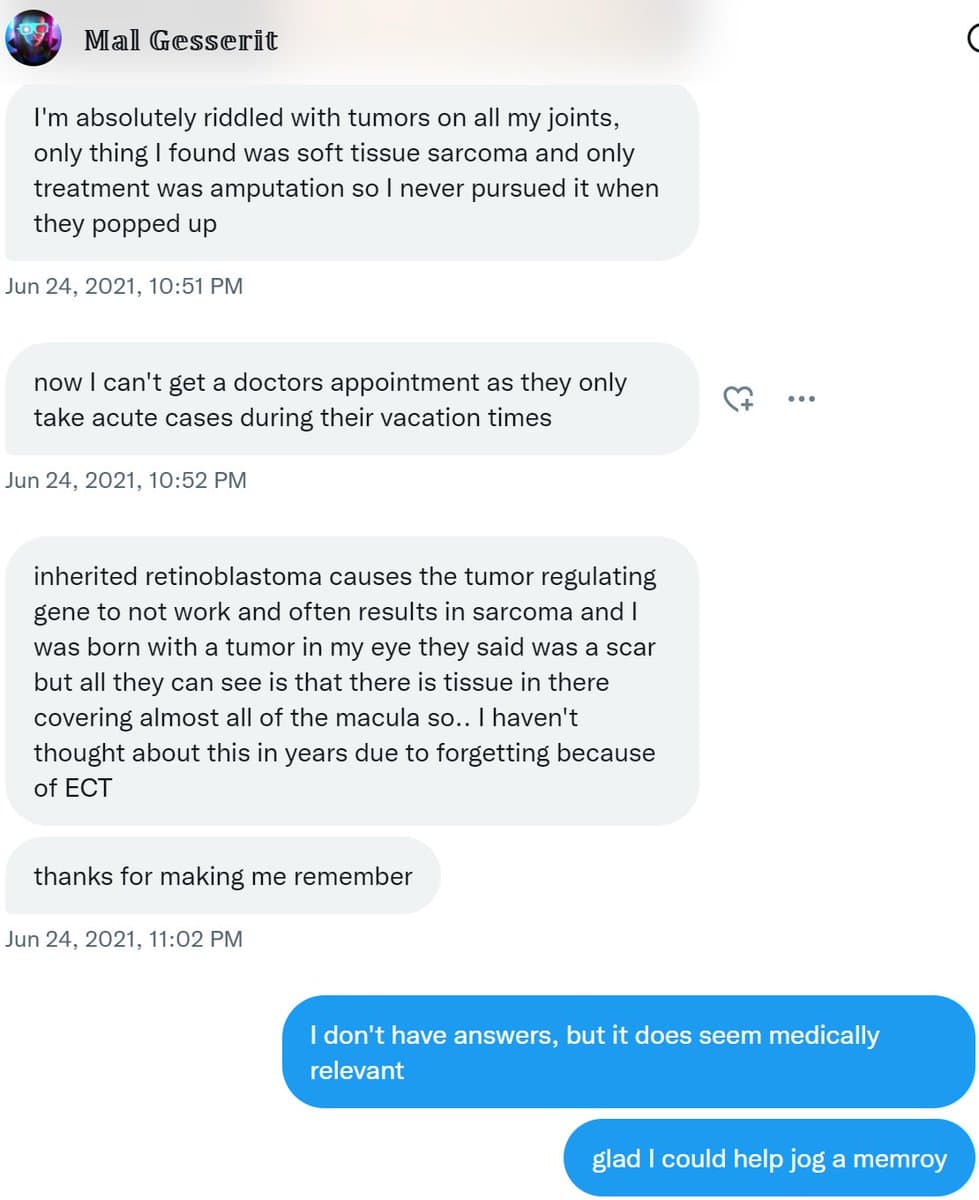The height and width of the screenshot is (1200, 979).
Task: Click the add reaction heart icon
Action: (738, 399)
